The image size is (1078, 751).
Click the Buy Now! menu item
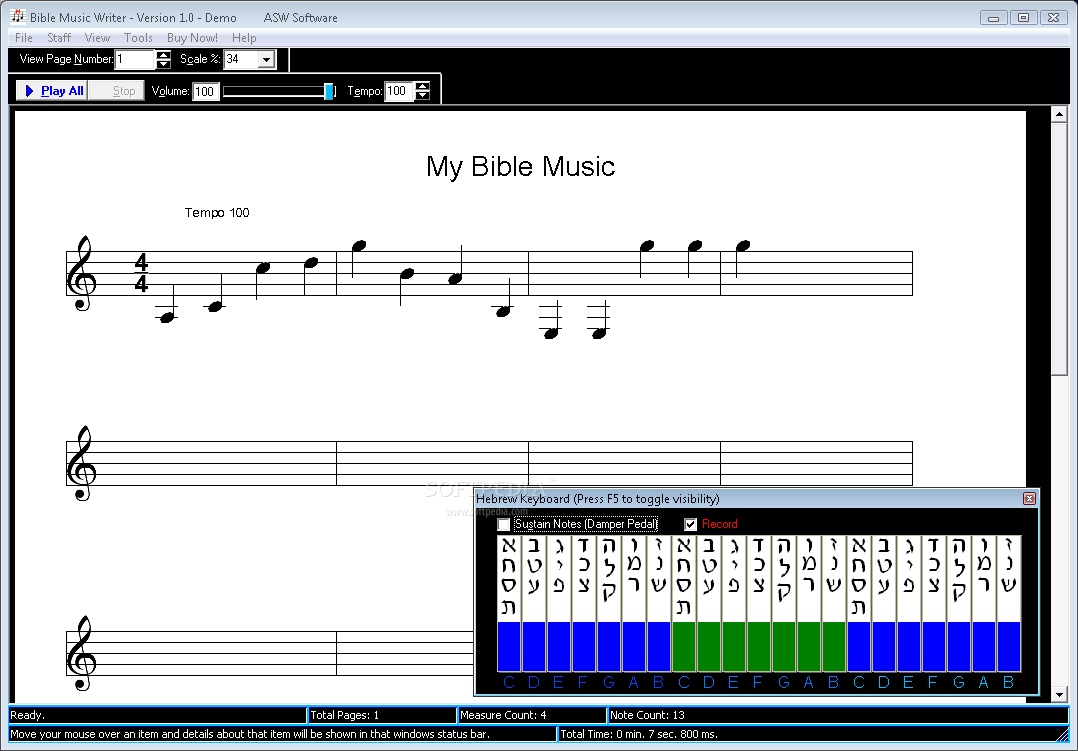point(192,38)
